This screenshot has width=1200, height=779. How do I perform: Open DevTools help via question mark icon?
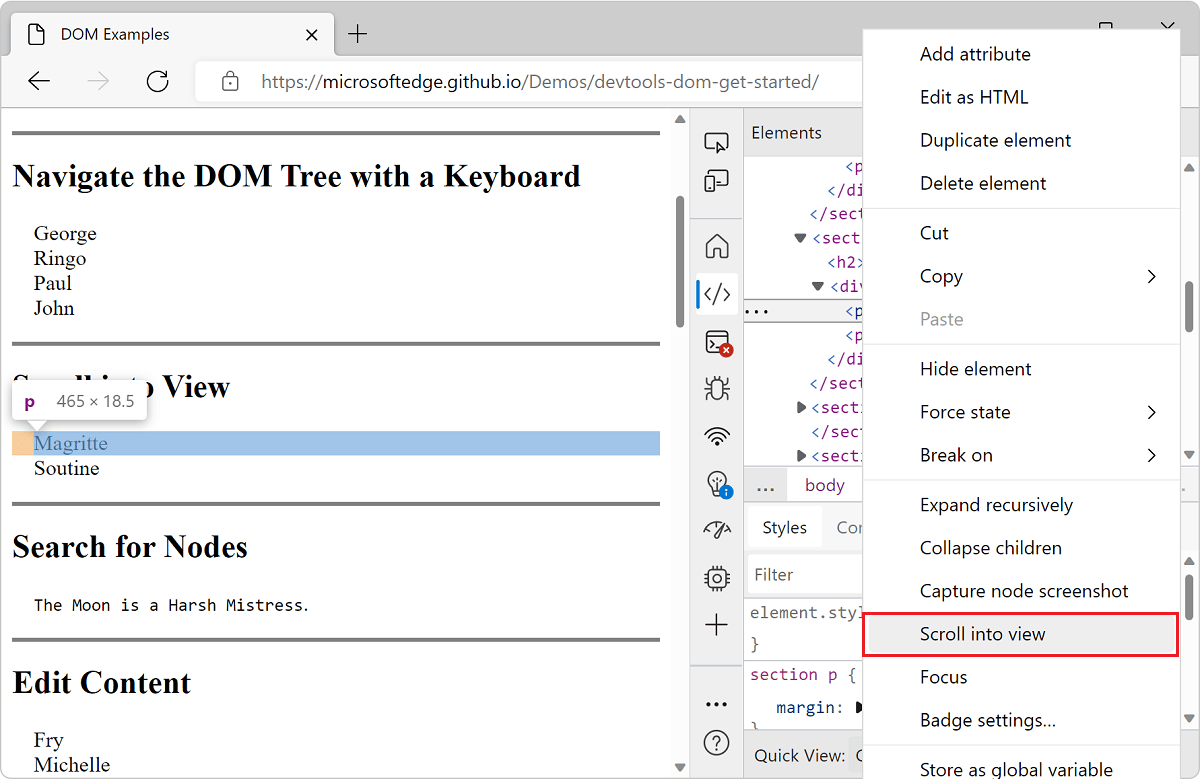click(716, 742)
